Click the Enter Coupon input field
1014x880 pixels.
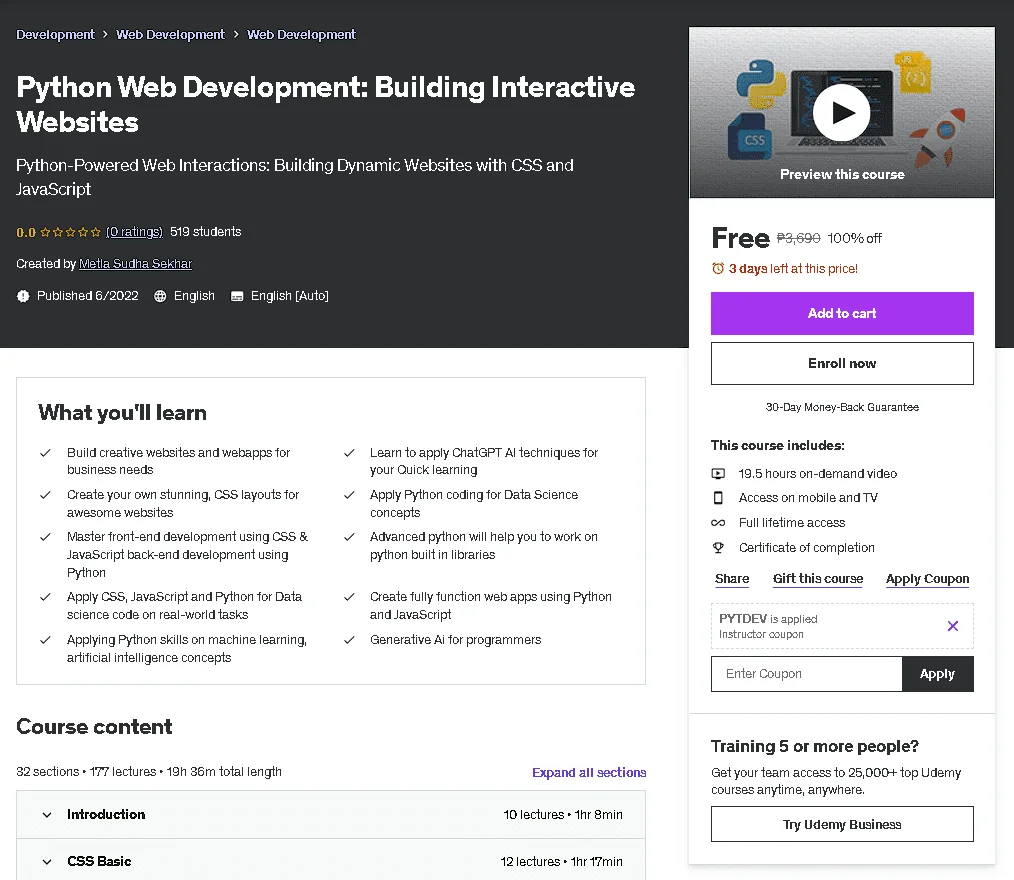tap(806, 674)
